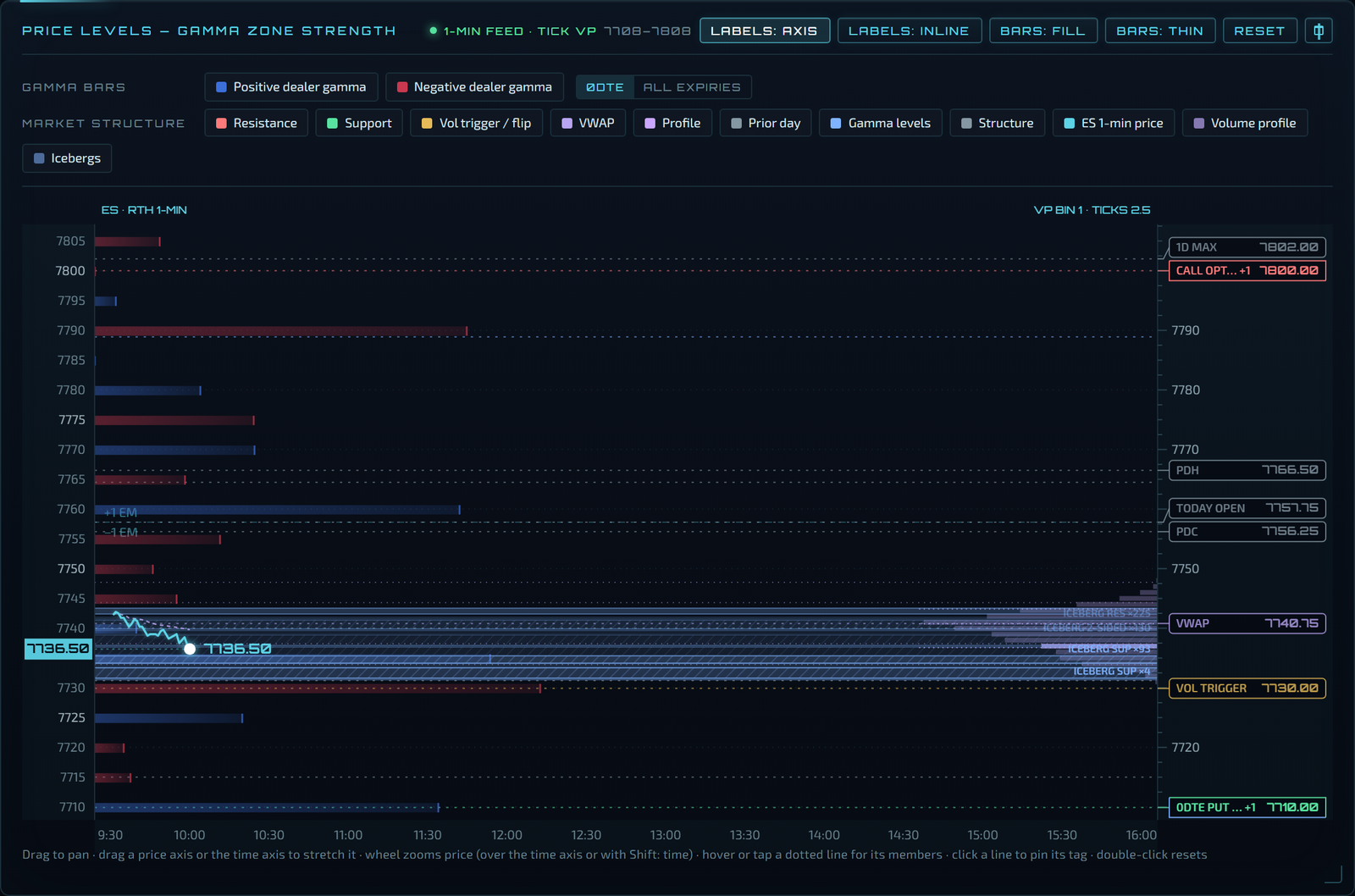
Task: Click the red gamma bar at 7730
Action: tap(318, 689)
